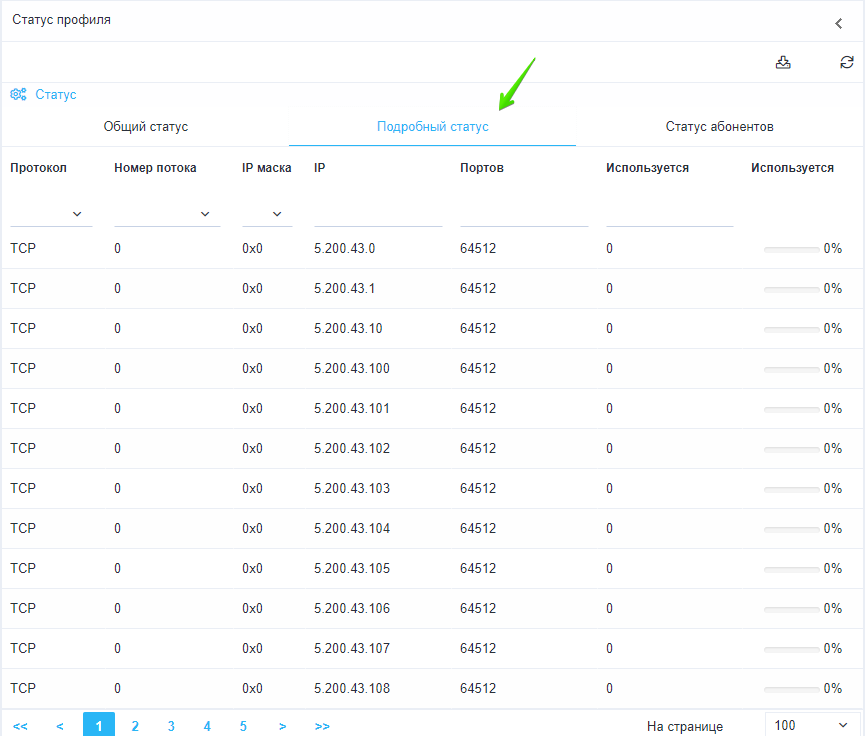Click usage progress bar for 5.200.43.0
This screenshot has width=865, height=736.
(791, 249)
